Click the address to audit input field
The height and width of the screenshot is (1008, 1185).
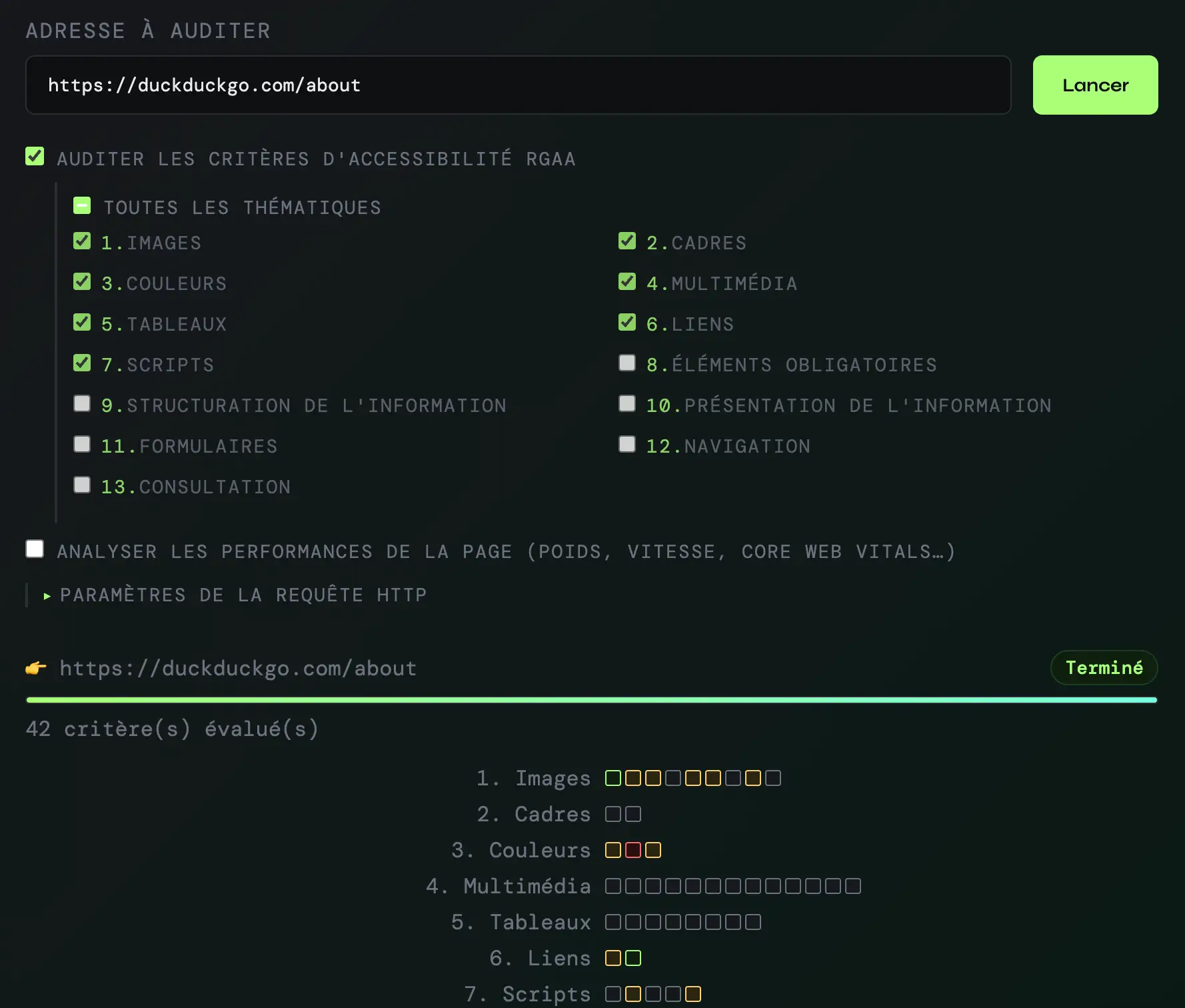pyautogui.click(x=518, y=85)
